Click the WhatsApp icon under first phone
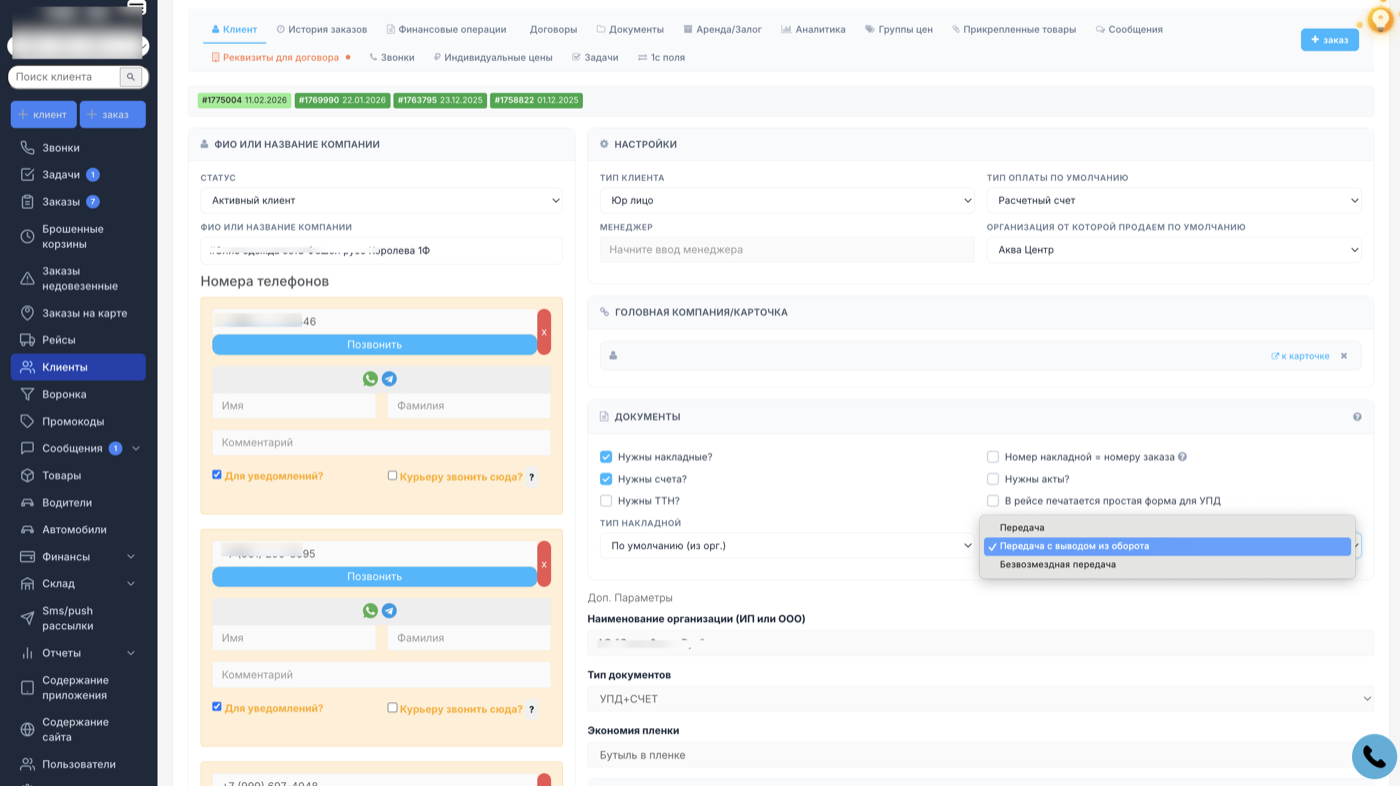This screenshot has width=1400, height=786. tap(370, 379)
